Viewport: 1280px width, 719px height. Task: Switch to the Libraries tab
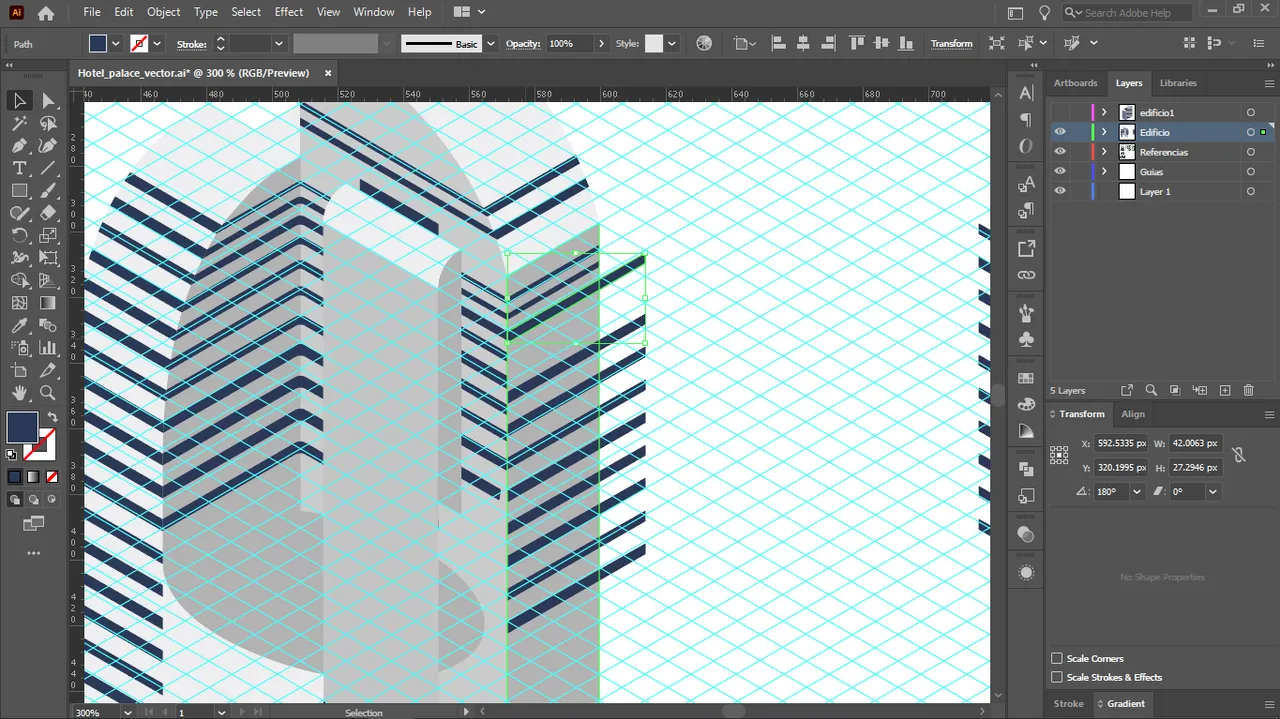(1178, 83)
